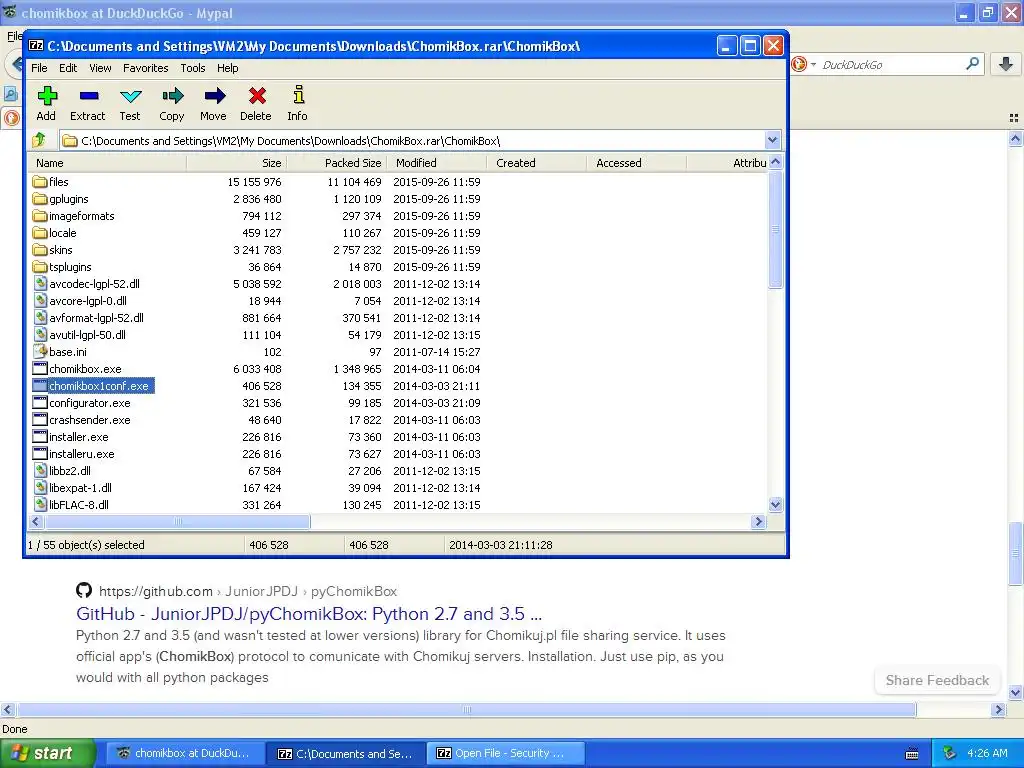
Task: Sort by Packed Size column header
Action: pyautogui.click(x=336, y=163)
